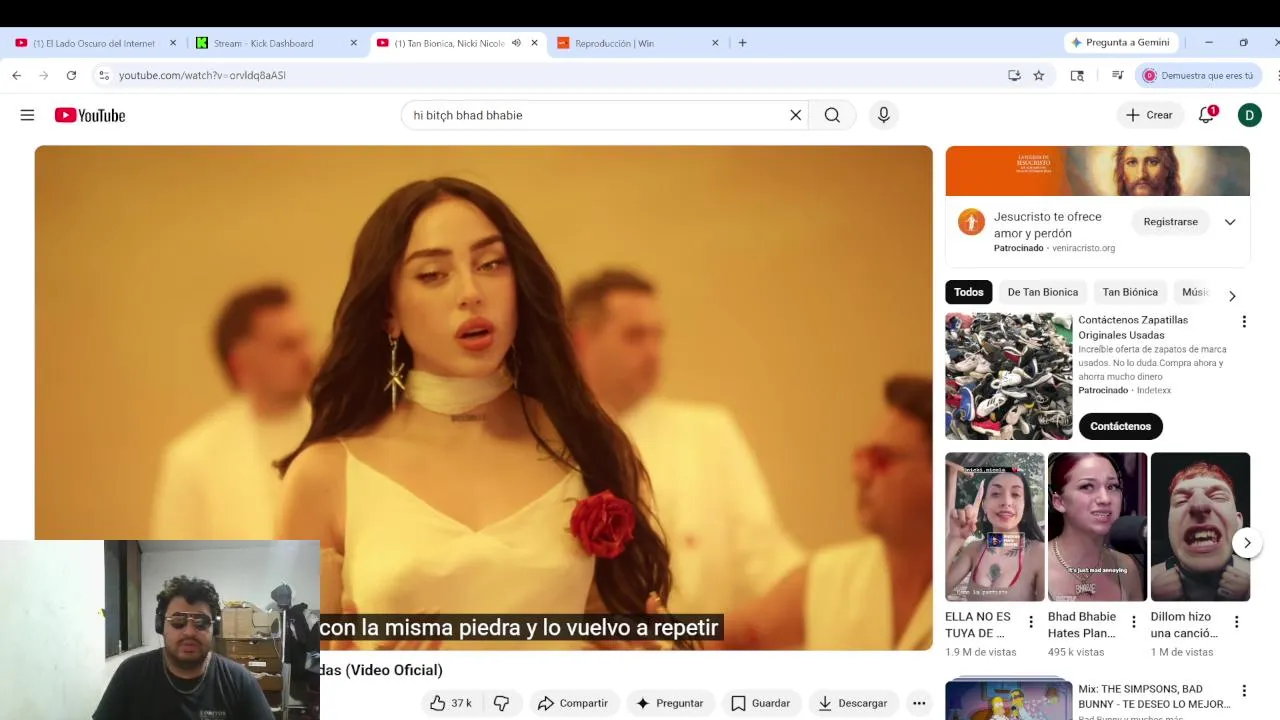Click the Crear button
Screen dimensions: 1280x720
[x=1148, y=115]
